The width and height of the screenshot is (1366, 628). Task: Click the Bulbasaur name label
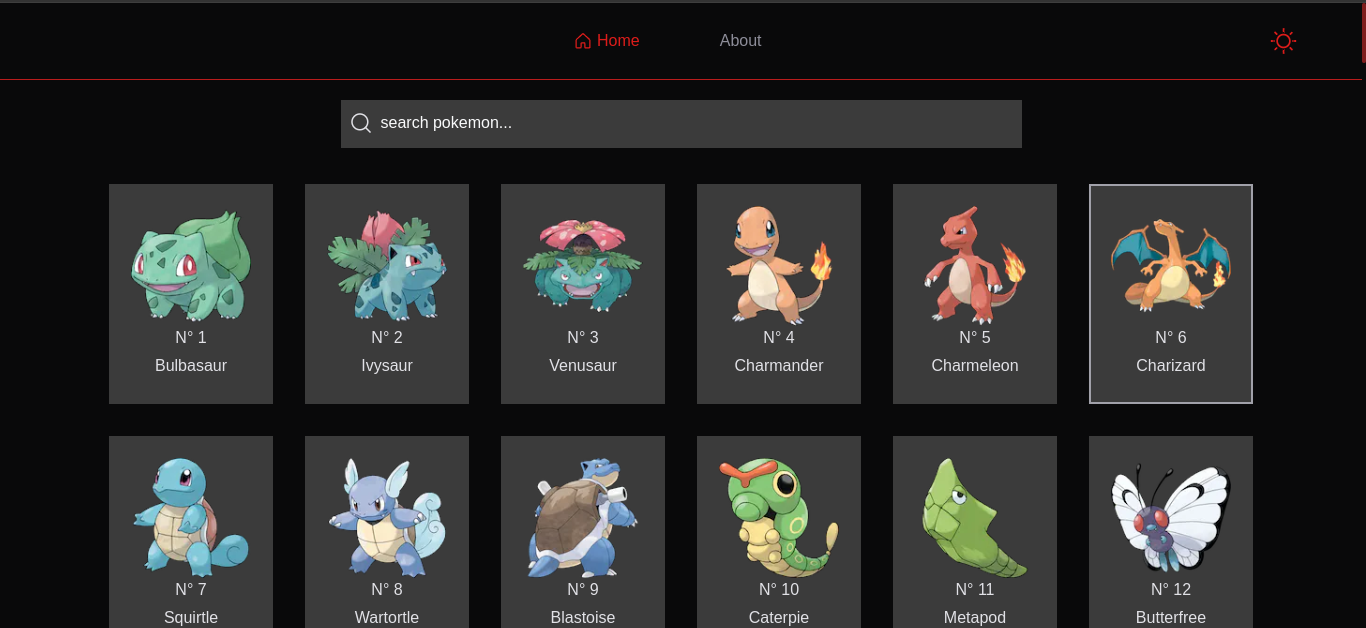point(191,366)
